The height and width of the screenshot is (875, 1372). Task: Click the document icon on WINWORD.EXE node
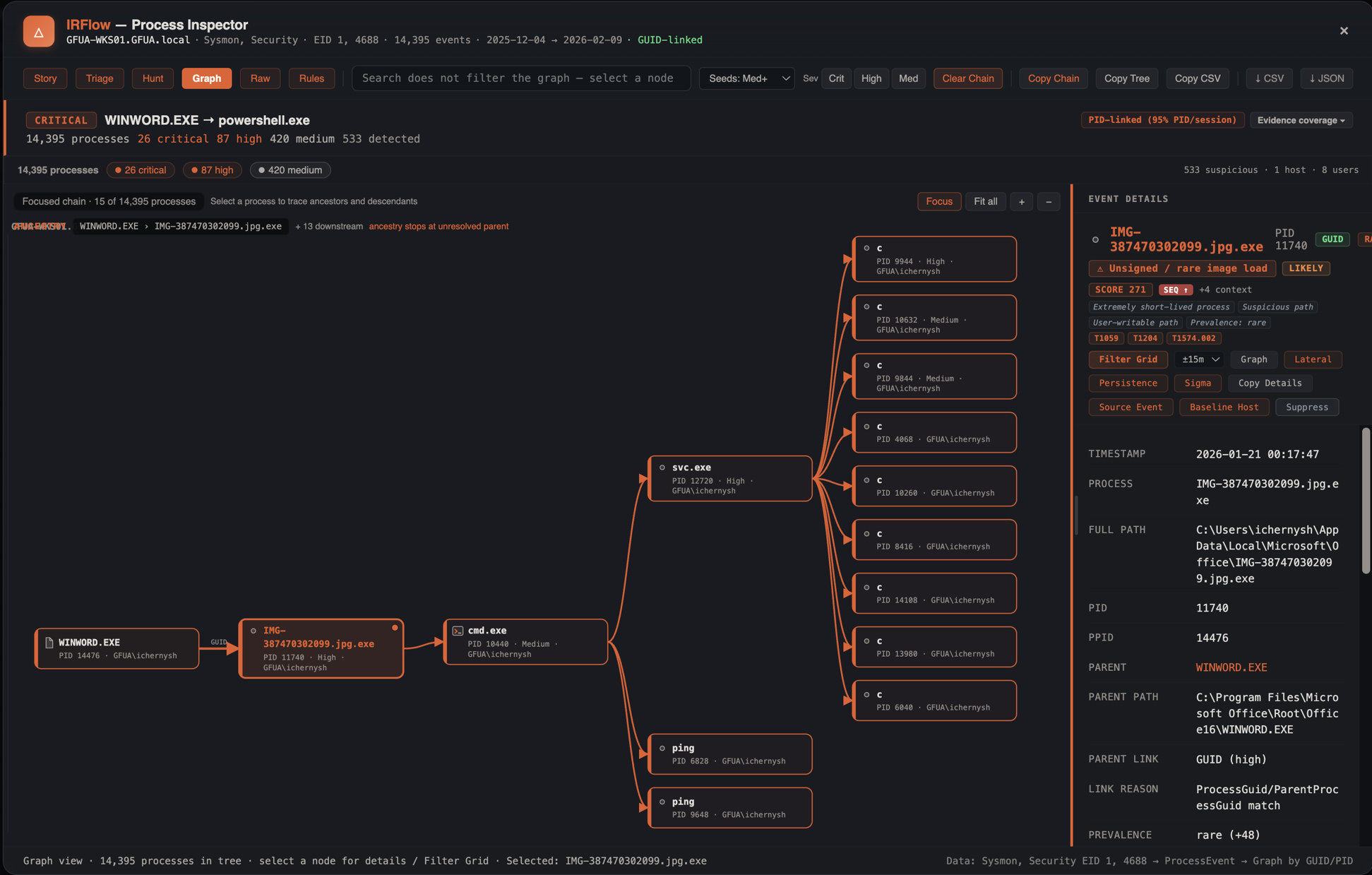[49, 642]
